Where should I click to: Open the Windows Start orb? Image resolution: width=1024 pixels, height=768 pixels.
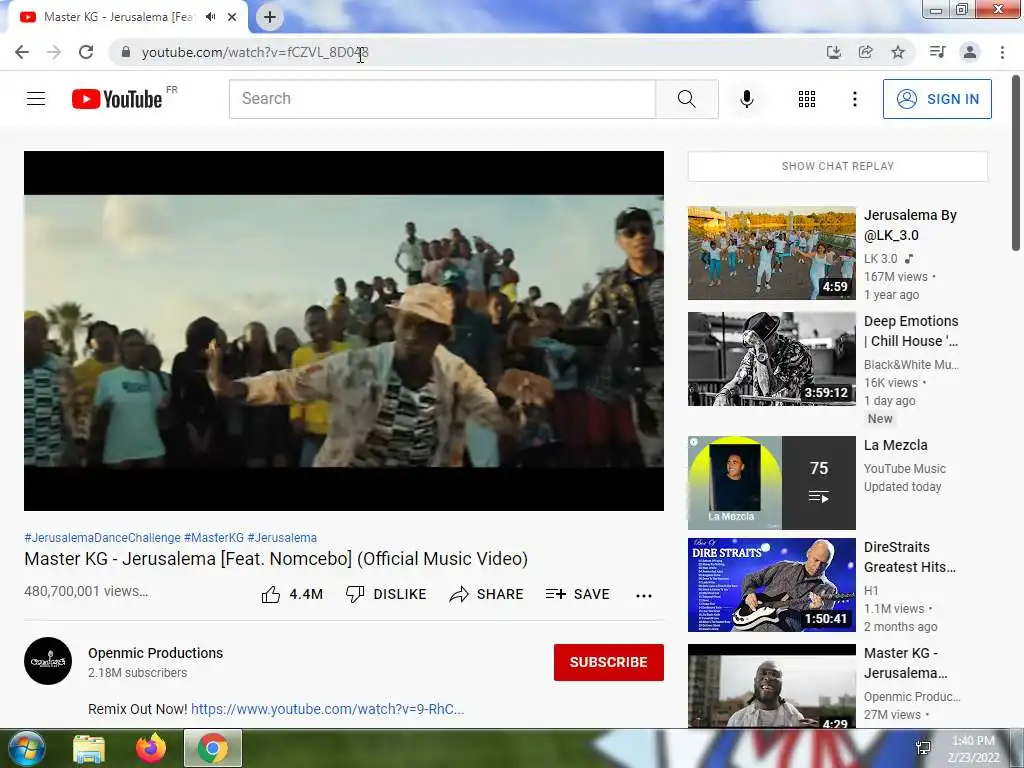tap(26, 748)
